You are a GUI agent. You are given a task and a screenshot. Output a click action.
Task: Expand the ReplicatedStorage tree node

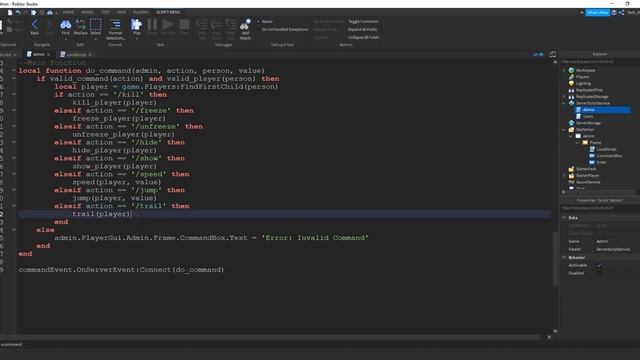coord(564,97)
